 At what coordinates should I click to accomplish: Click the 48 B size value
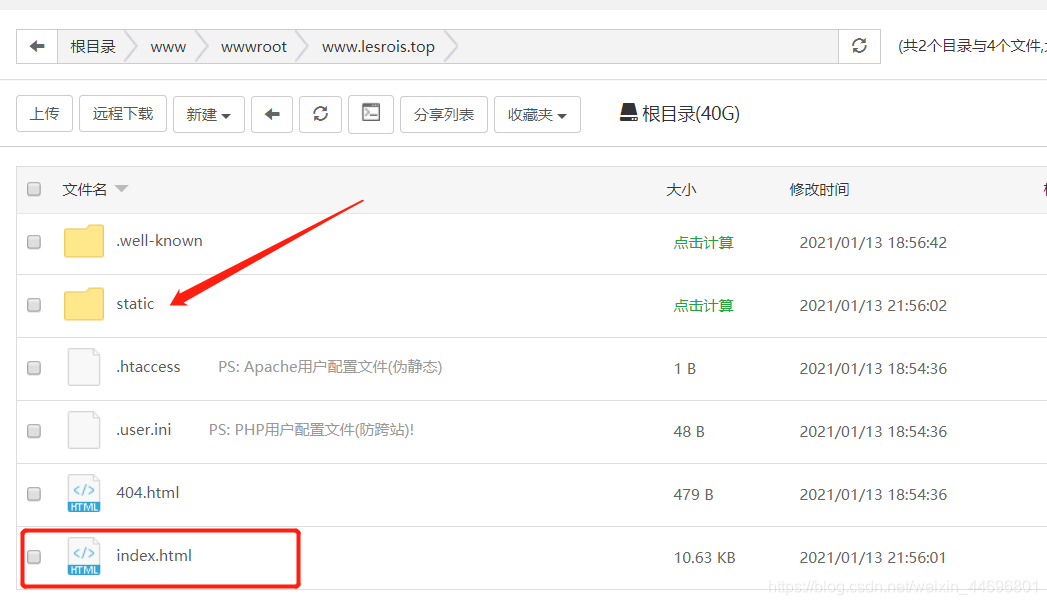click(688, 431)
